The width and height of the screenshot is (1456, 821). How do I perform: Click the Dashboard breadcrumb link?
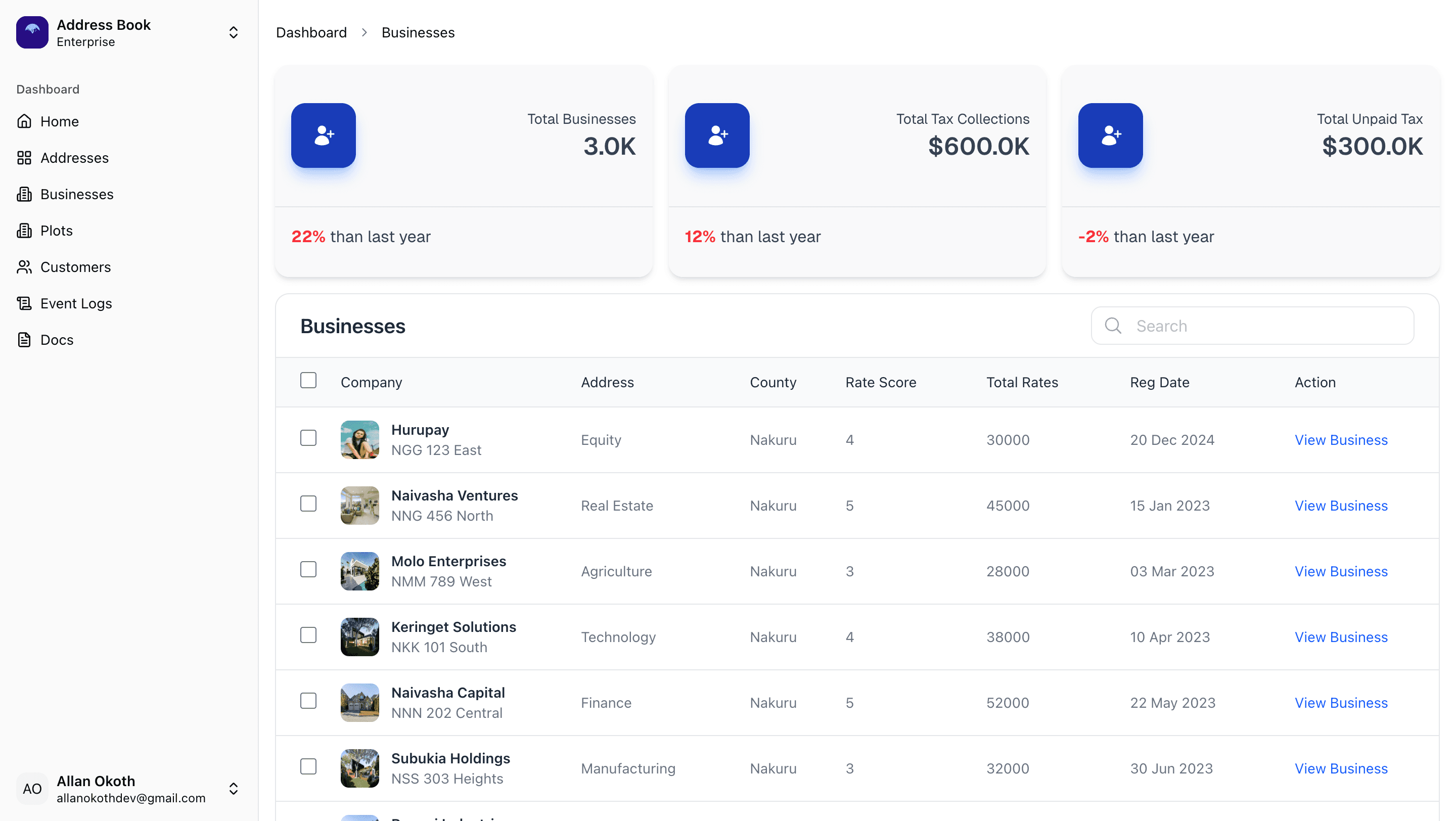(311, 33)
